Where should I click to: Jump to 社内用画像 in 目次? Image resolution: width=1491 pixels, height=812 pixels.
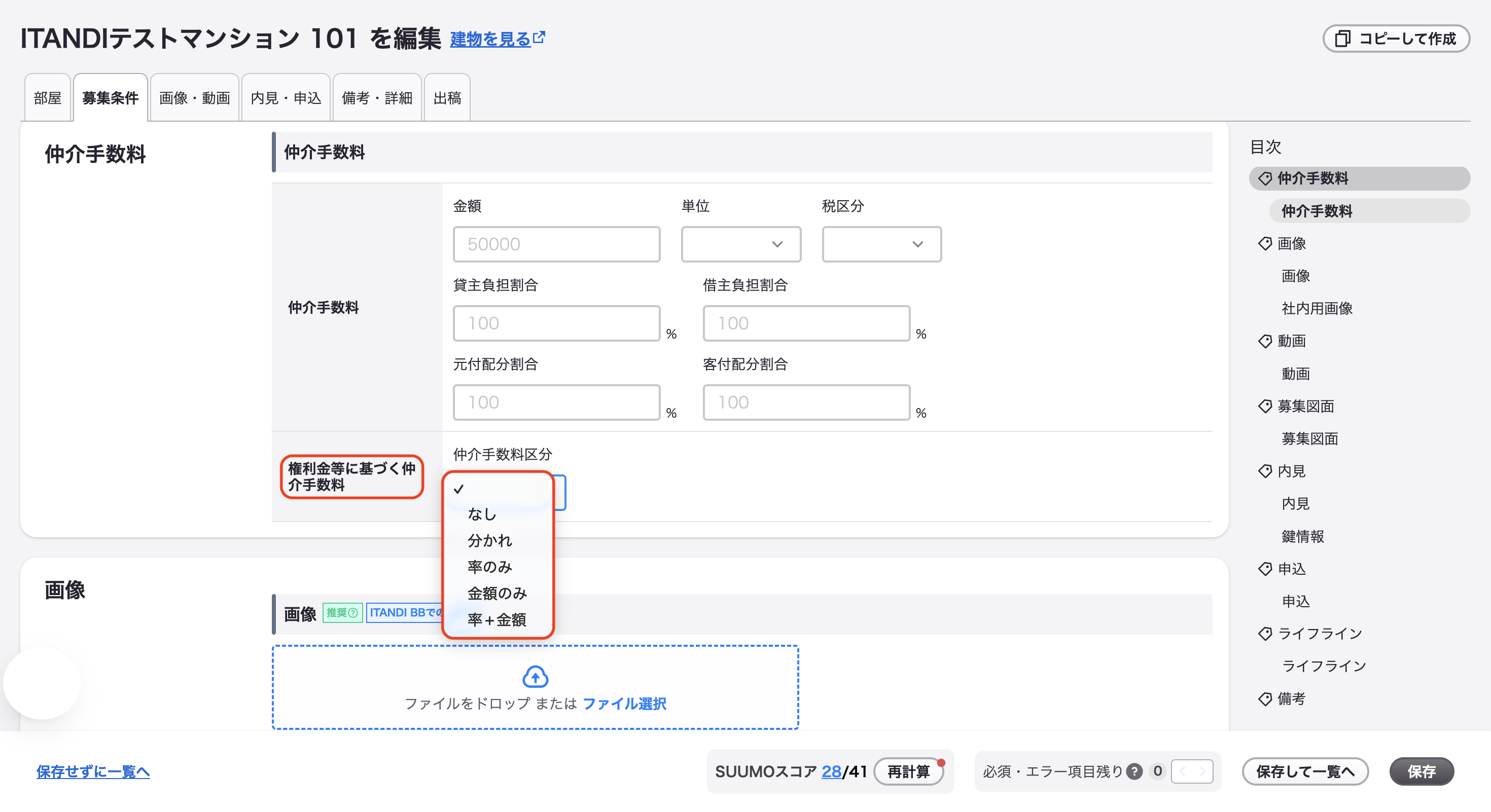coord(1317,308)
